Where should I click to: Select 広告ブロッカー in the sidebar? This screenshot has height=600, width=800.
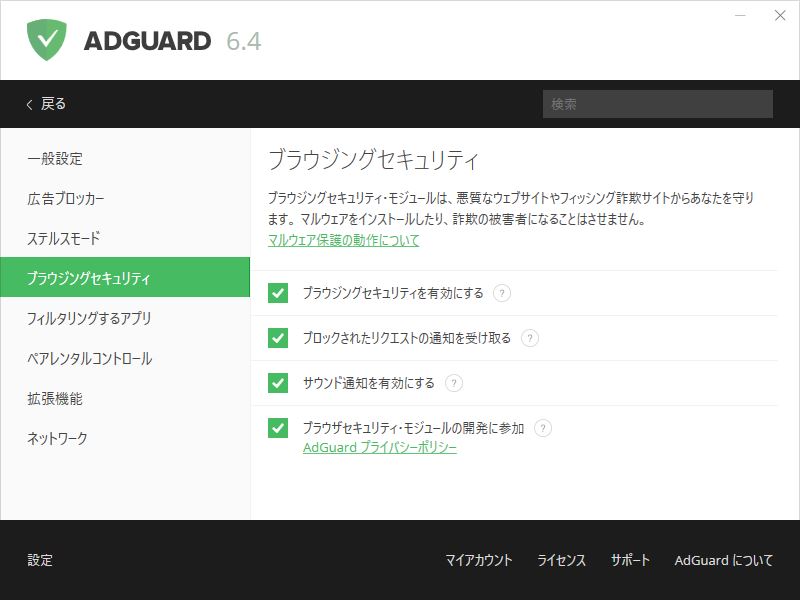click(125, 198)
